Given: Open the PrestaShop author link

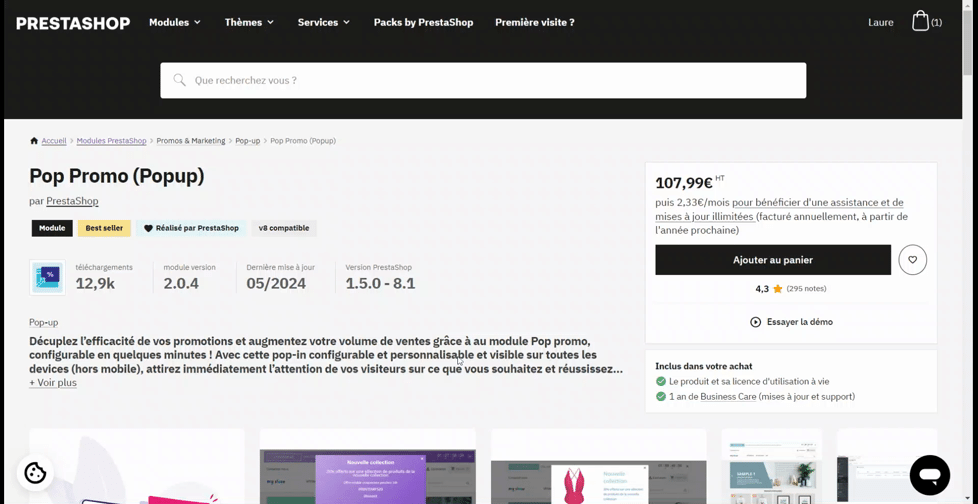Looking at the screenshot, I should point(72,201).
